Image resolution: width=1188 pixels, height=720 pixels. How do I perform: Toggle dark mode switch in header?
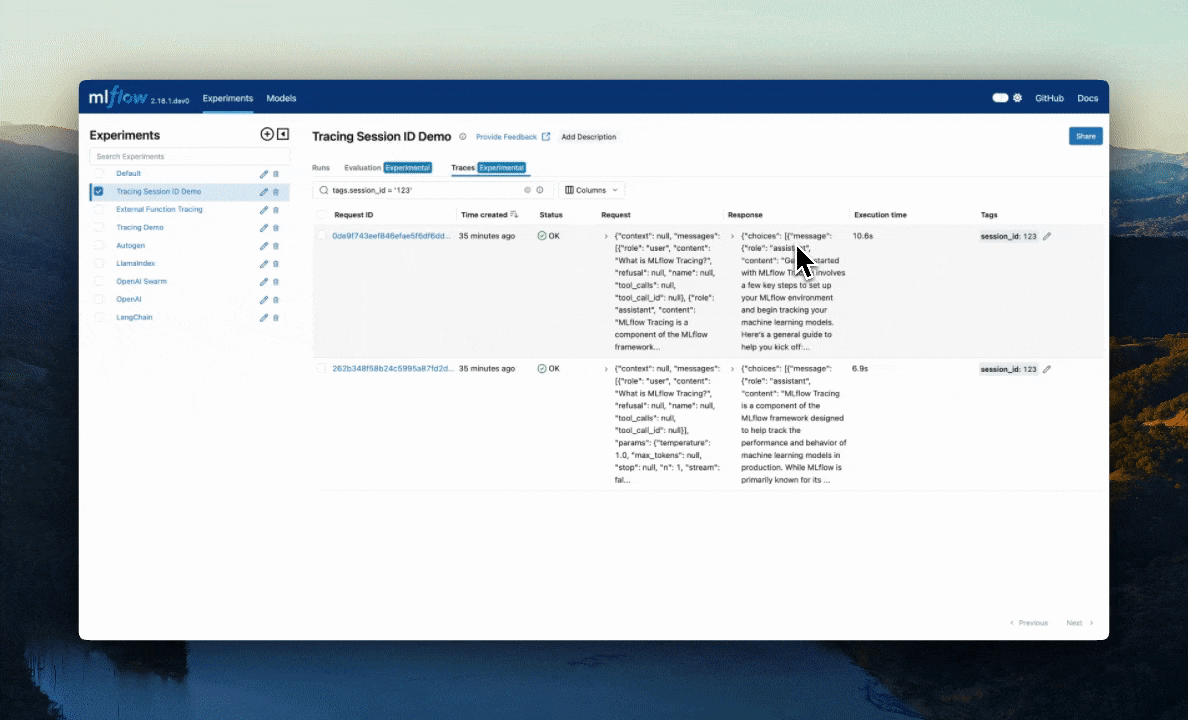tap(1000, 98)
